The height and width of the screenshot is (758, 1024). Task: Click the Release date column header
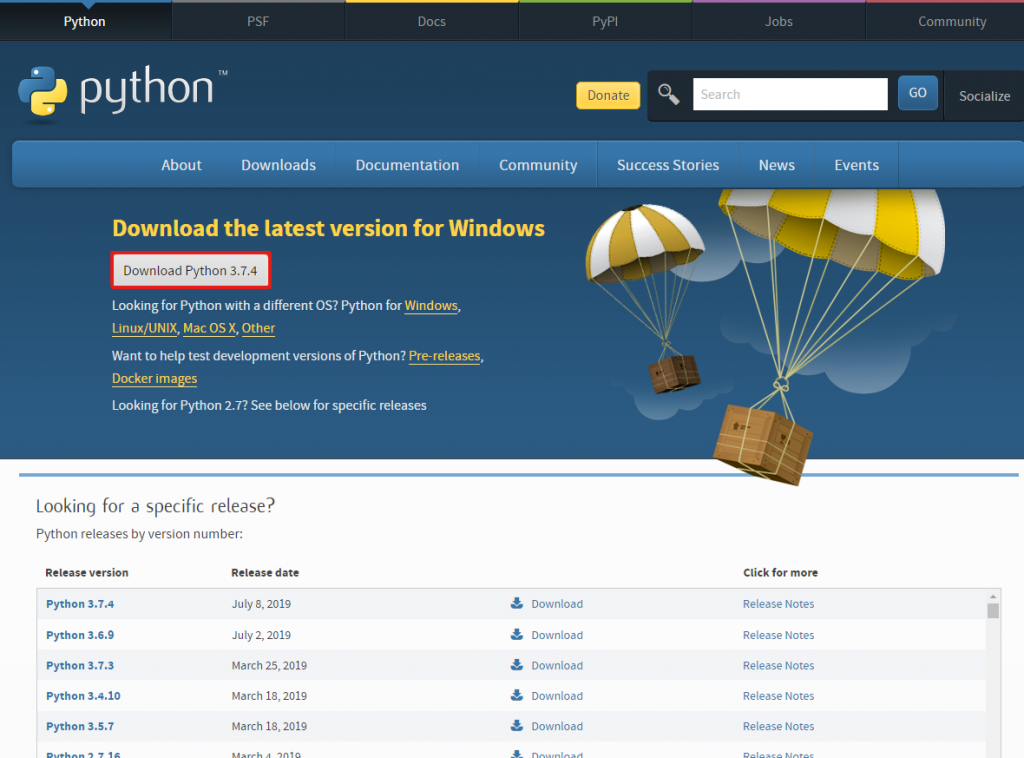(265, 573)
